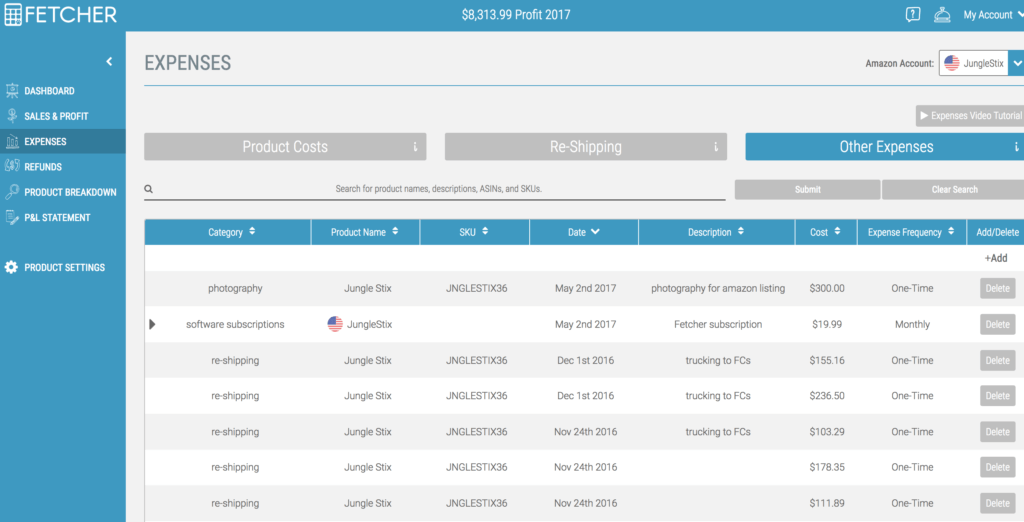Select the Other Expenses tab
1024x522 pixels.
(x=885, y=147)
